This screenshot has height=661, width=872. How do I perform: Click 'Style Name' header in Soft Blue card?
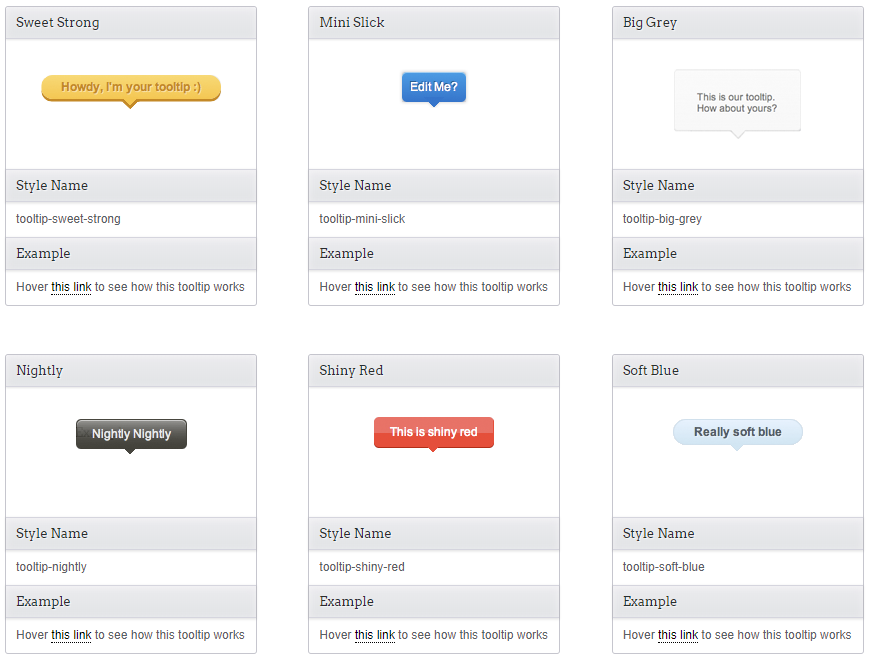pyautogui.click(x=738, y=534)
